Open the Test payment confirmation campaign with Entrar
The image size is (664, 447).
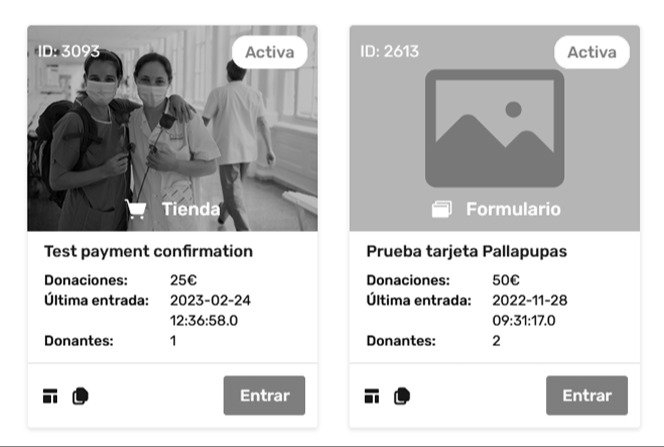point(264,395)
